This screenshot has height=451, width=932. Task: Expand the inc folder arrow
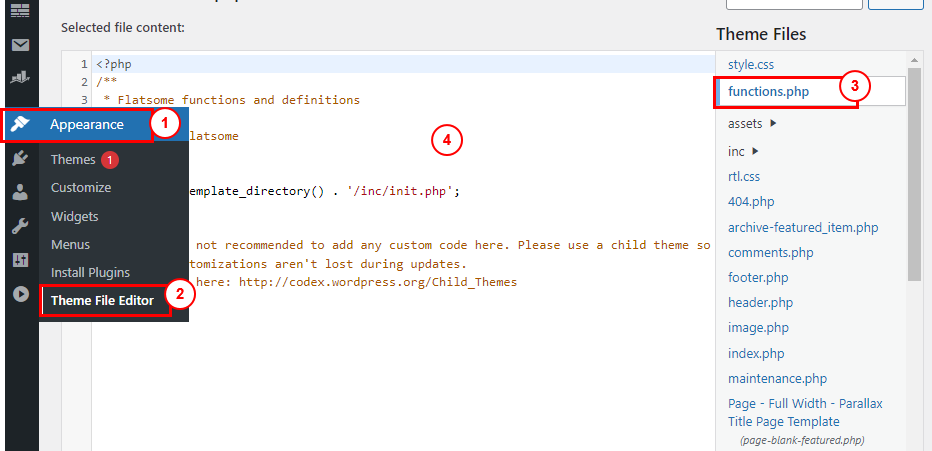(x=755, y=151)
